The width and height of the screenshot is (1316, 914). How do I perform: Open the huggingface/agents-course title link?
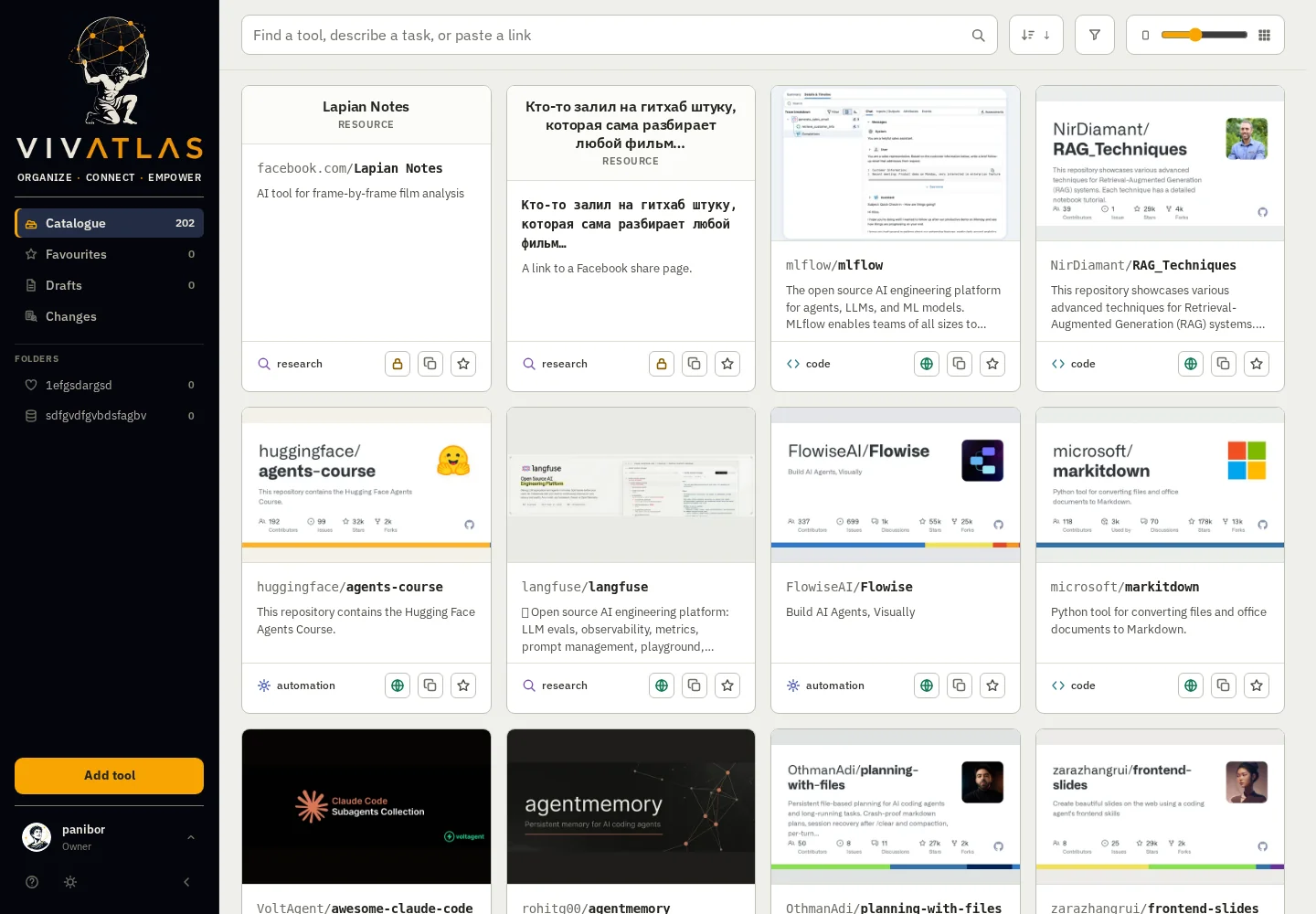pyautogui.click(x=350, y=587)
